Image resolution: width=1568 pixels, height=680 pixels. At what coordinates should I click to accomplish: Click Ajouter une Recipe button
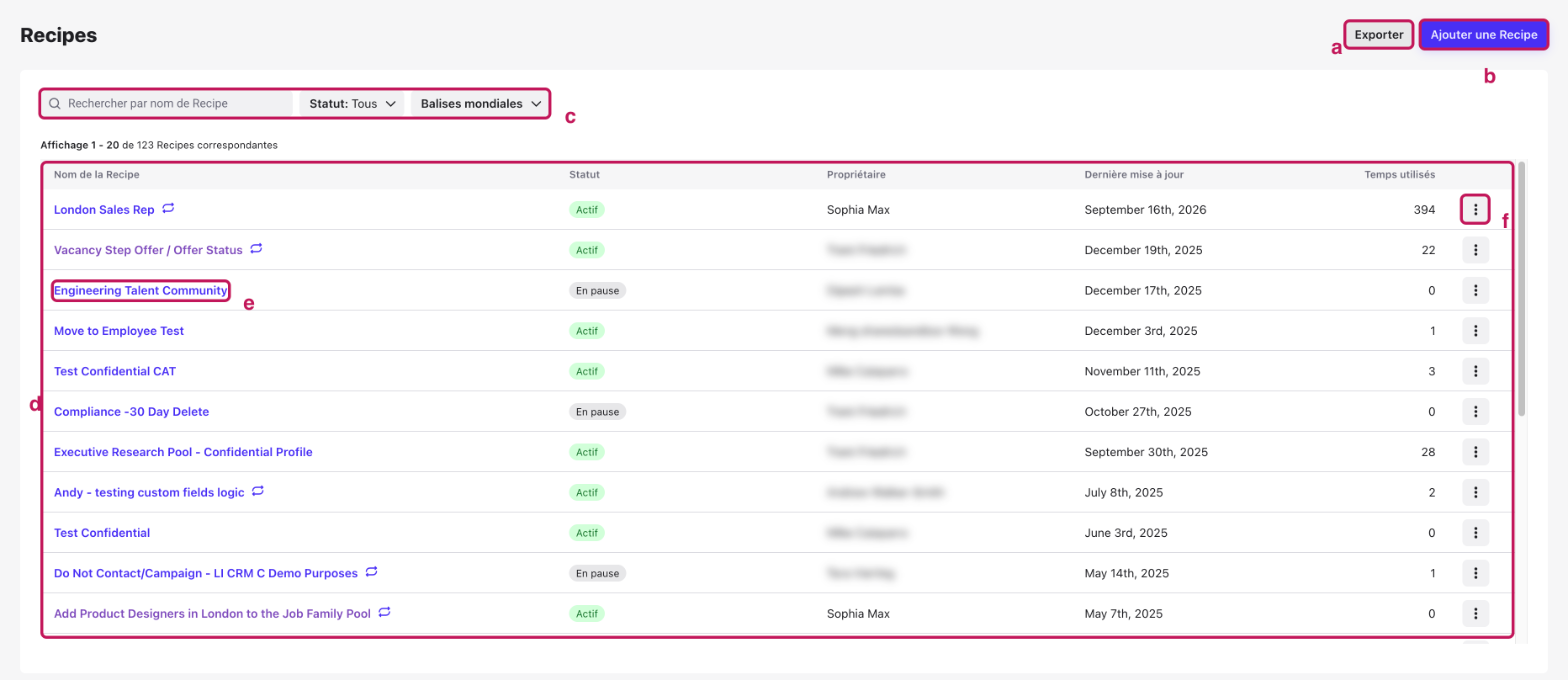click(1484, 35)
